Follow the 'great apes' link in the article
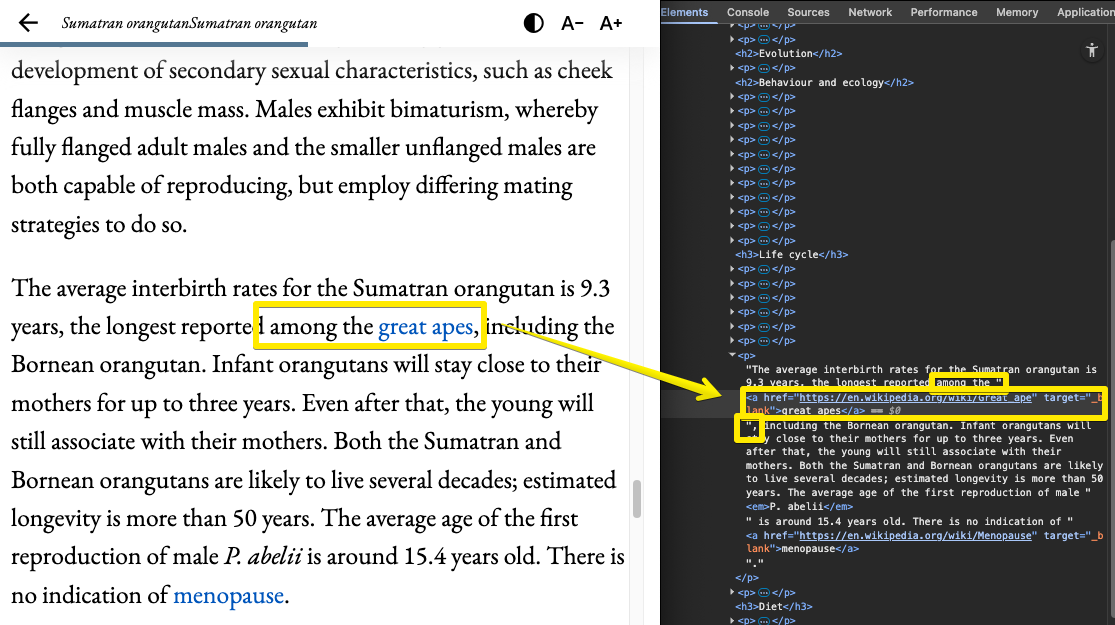 tap(425, 327)
